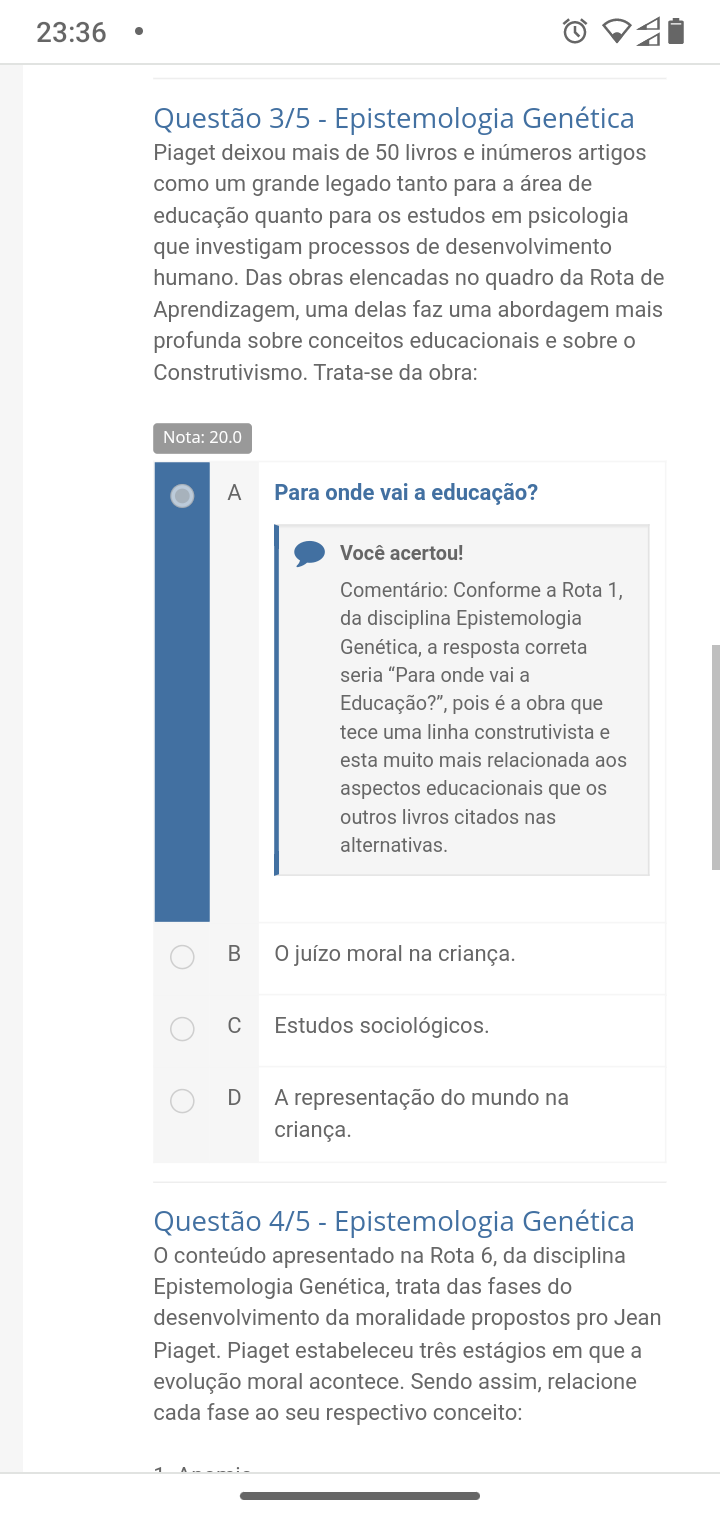Click the speech bubble comment icon
The width and height of the screenshot is (720, 1520).
310,553
